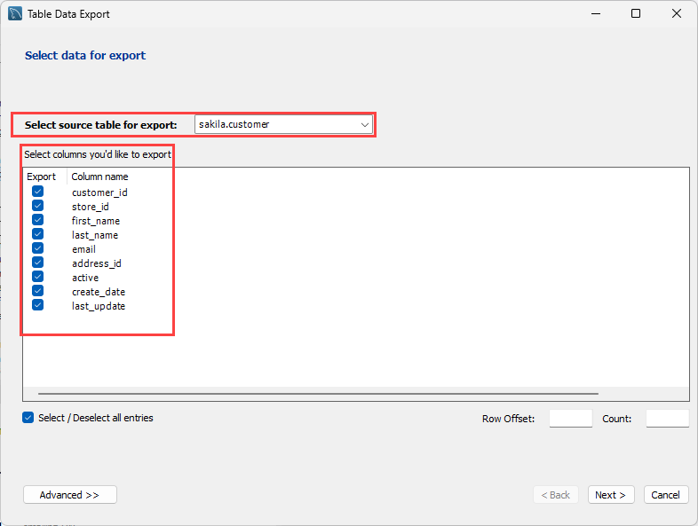Uncheck the store_id export checkbox
This screenshot has height=526, width=698.
coord(38,206)
